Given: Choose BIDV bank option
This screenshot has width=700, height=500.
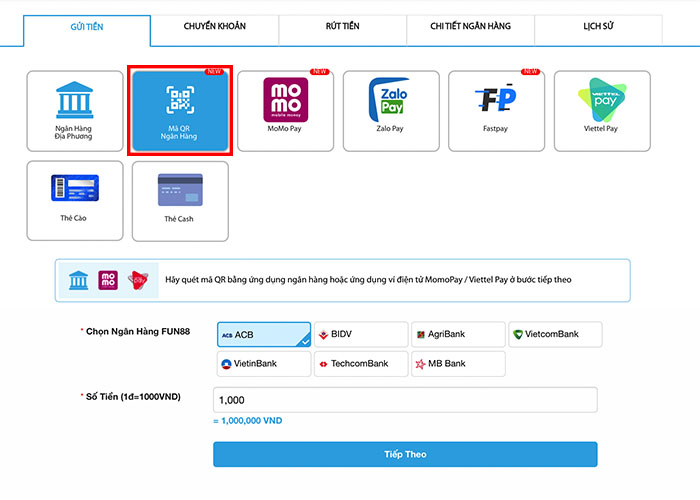Looking at the screenshot, I should pyautogui.click(x=361, y=334).
